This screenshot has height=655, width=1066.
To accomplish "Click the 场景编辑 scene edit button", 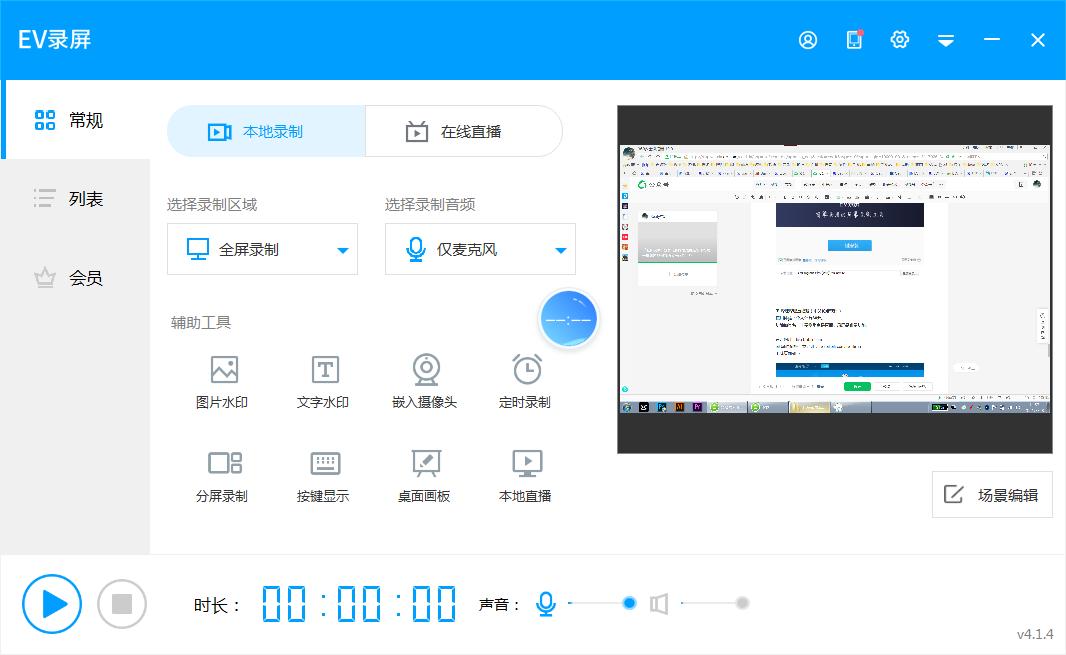I will click(x=991, y=494).
